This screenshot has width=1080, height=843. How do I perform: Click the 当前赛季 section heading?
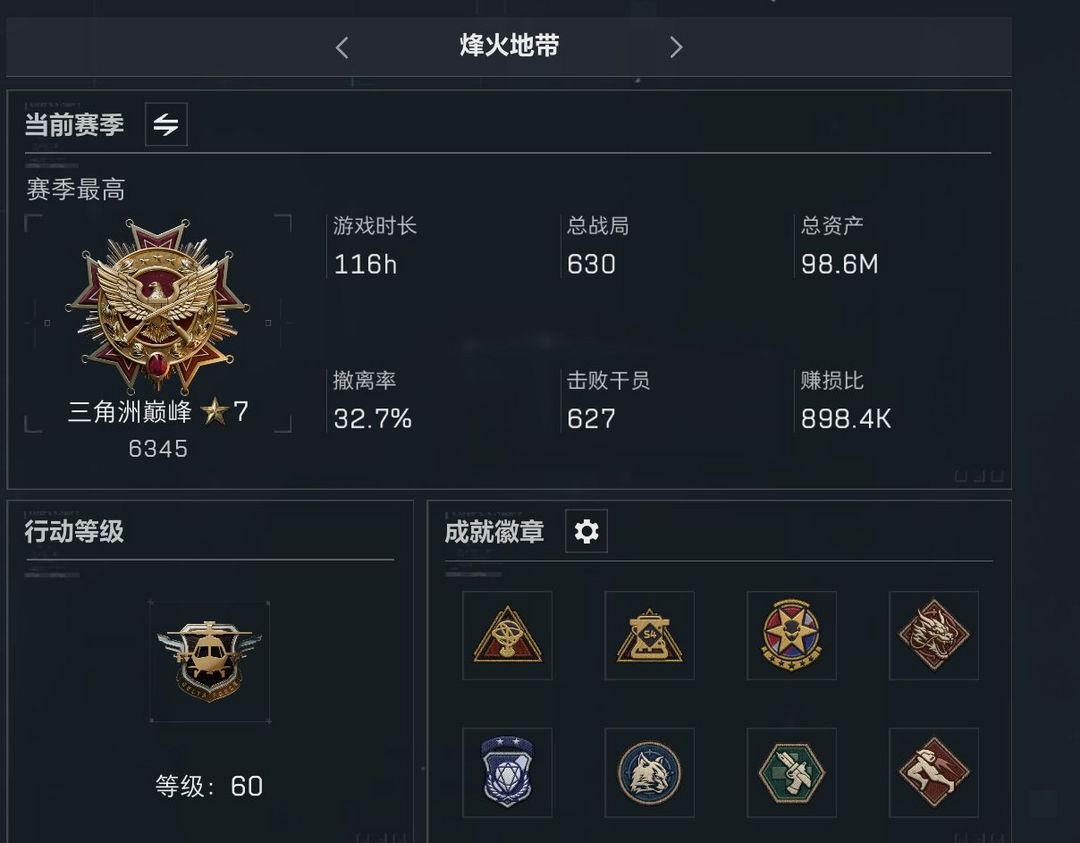click(74, 125)
